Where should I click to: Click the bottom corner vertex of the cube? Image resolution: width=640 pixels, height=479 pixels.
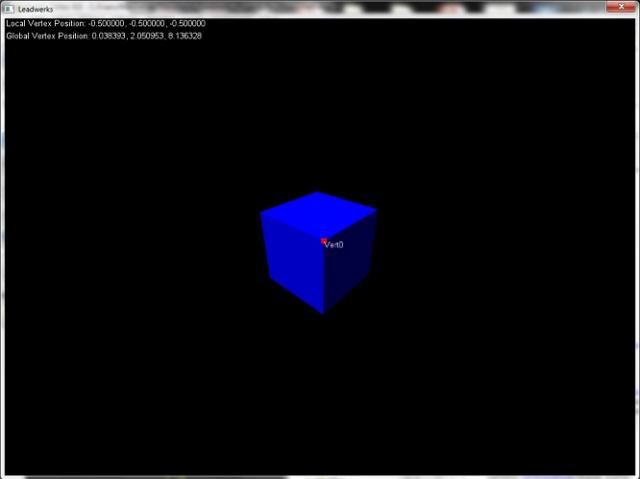pos(322,313)
